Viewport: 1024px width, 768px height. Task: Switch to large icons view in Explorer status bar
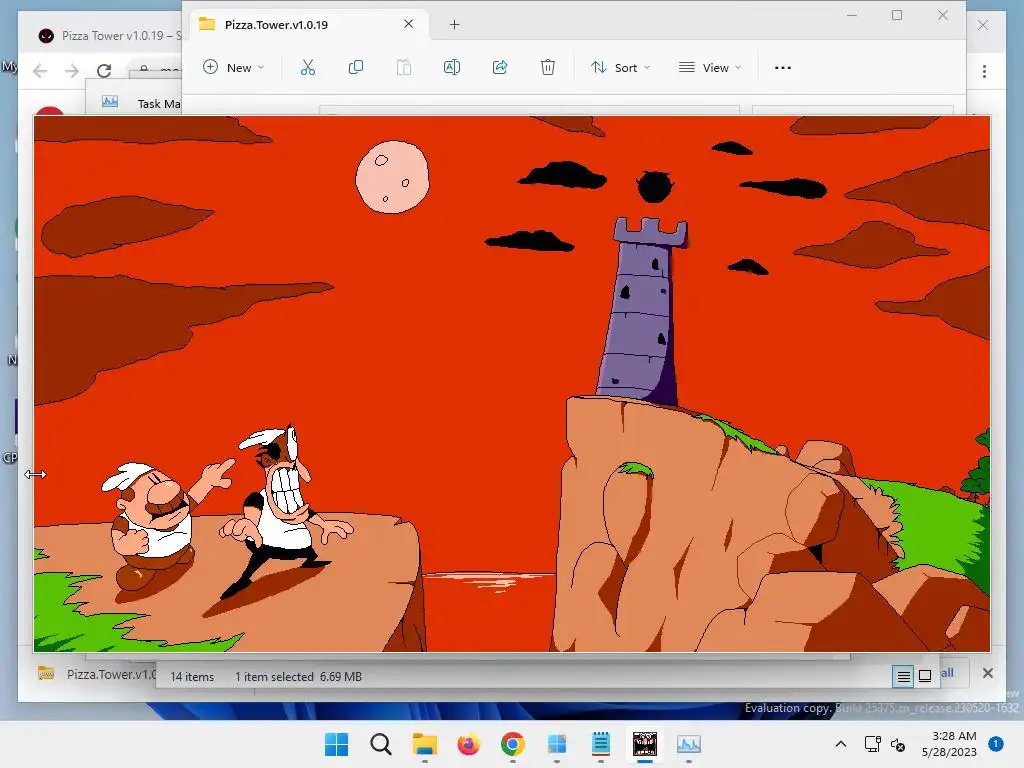pyautogui.click(x=925, y=676)
